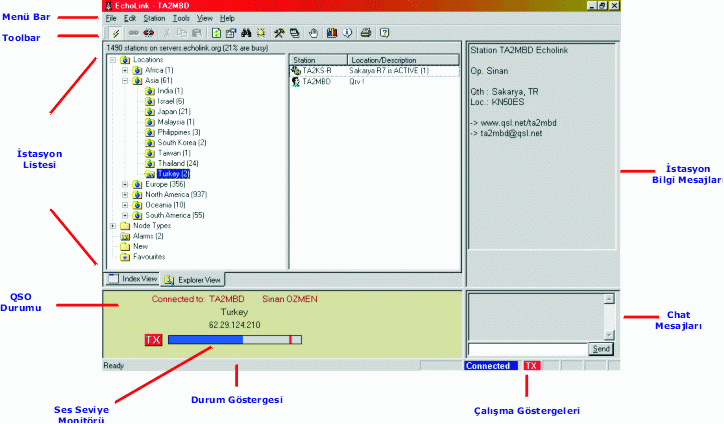The height and width of the screenshot is (424, 724).
Task: Open the Edit menu
Action: coord(130,18)
